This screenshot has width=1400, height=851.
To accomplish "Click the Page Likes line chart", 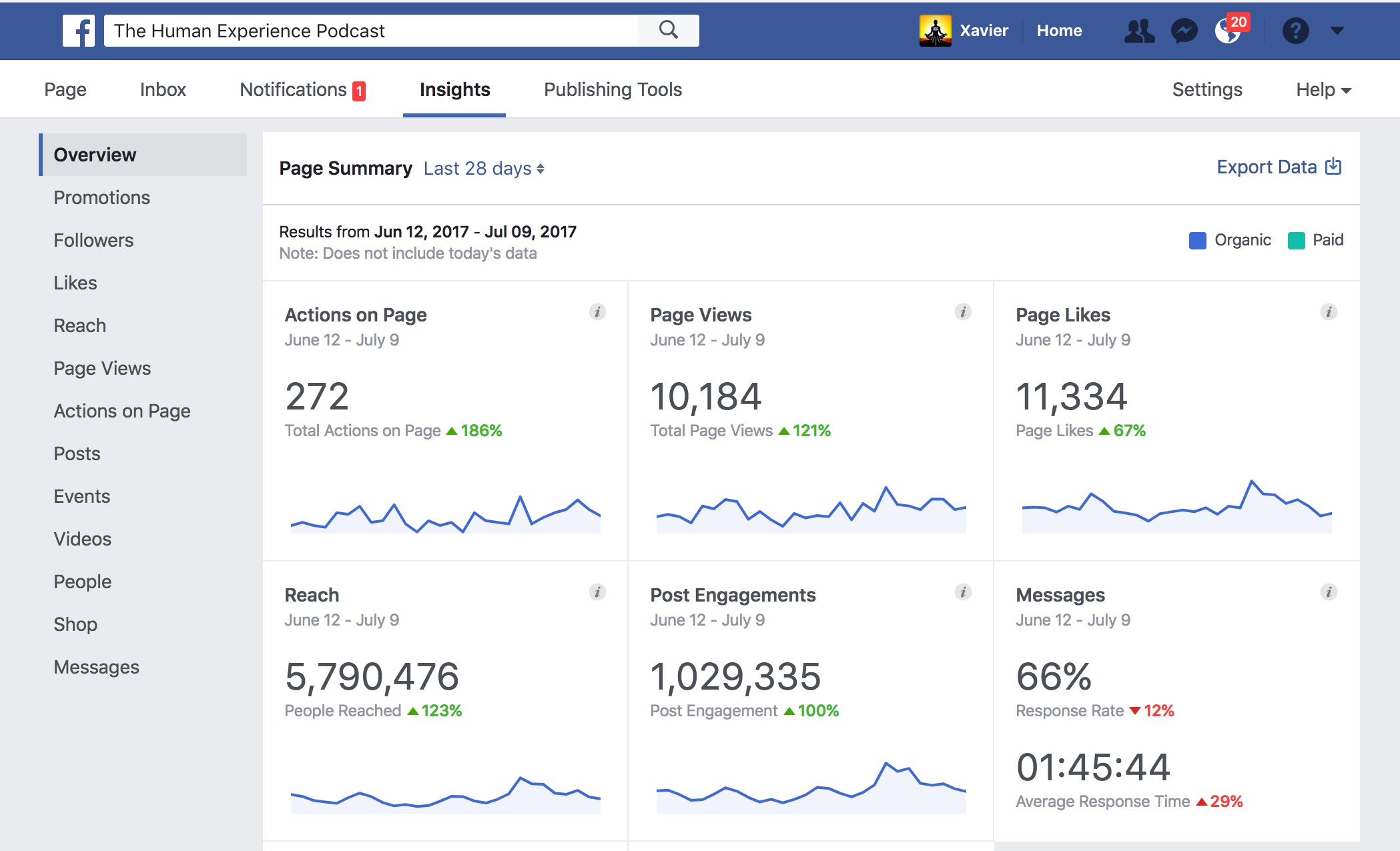I will [1177, 507].
